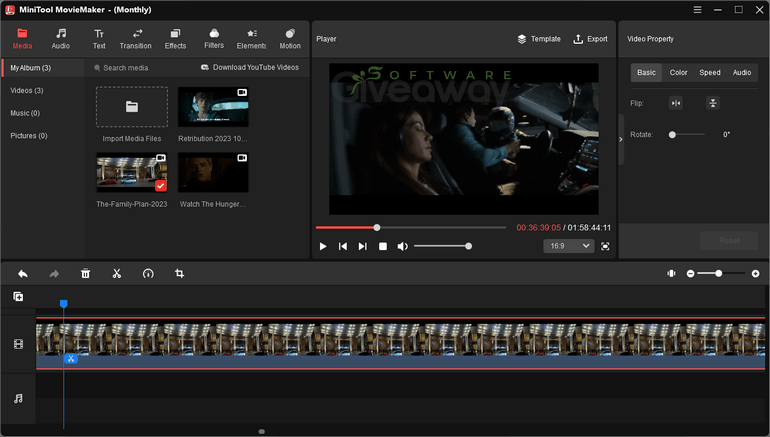
Task: Zoom in the timeline
Action: pyautogui.click(x=755, y=273)
